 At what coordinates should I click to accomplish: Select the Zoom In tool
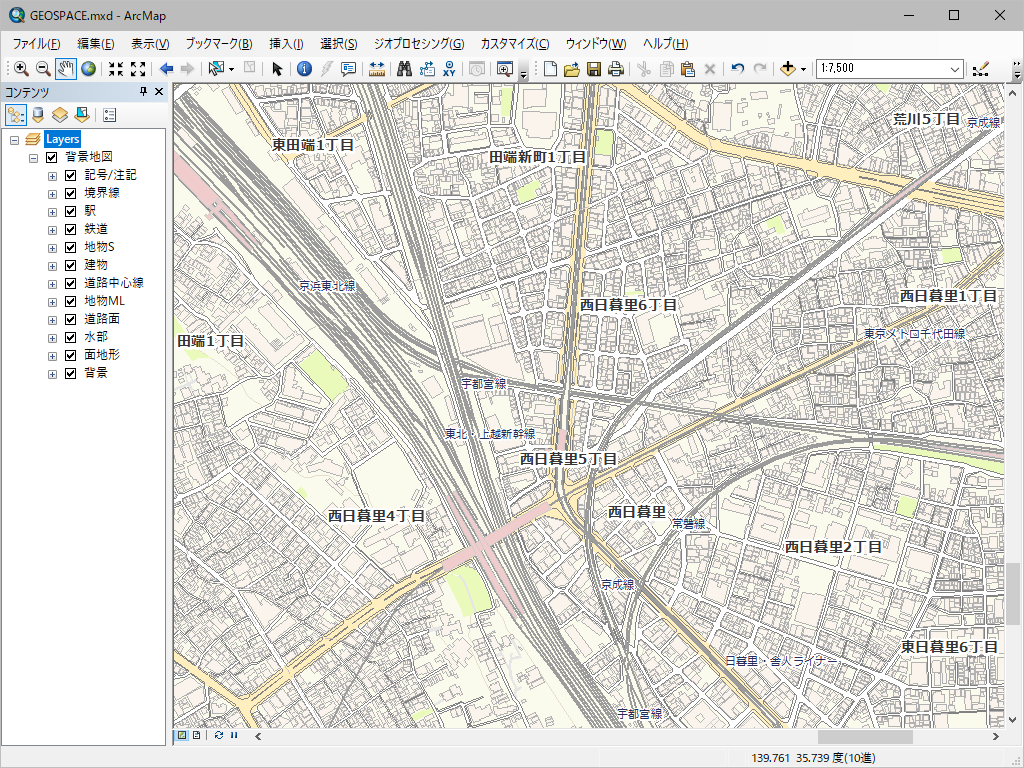click(21, 69)
